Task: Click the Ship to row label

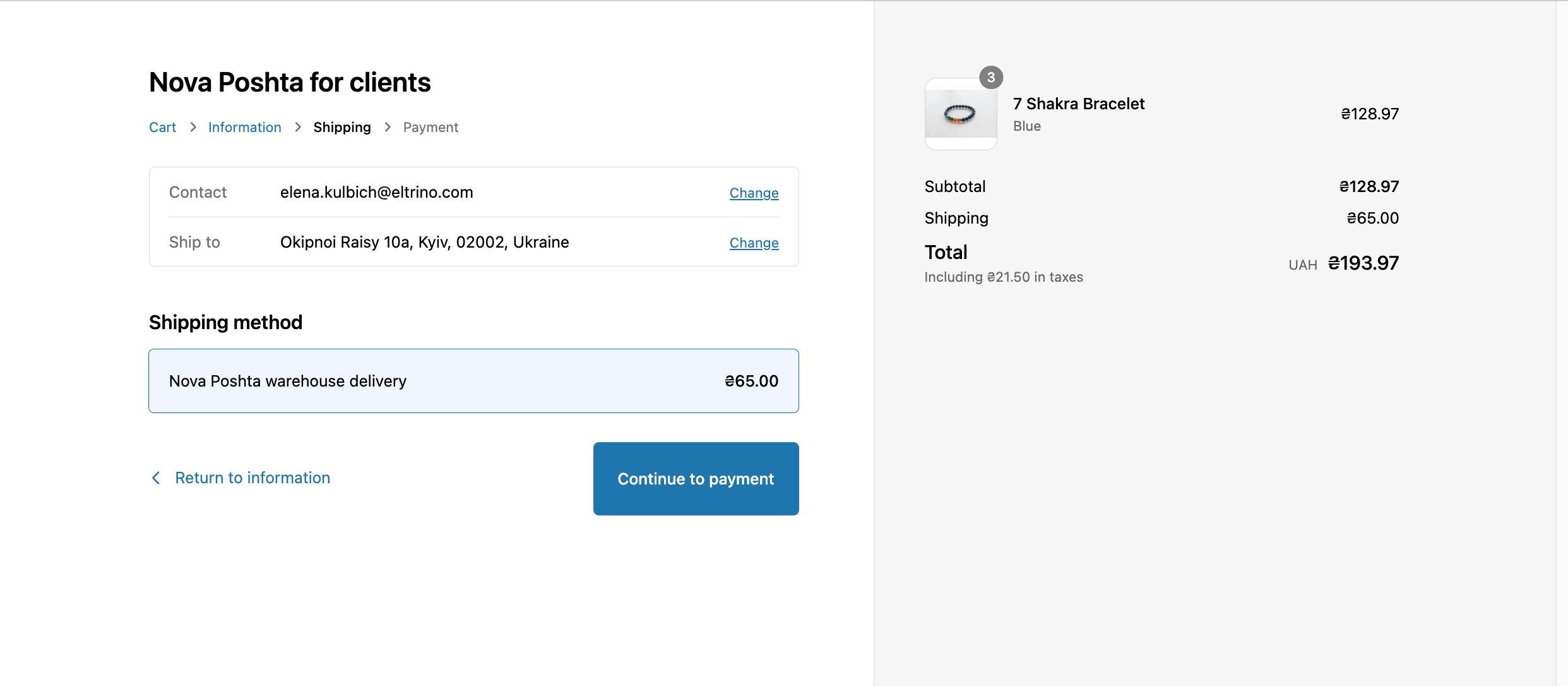Action: tap(194, 242)
